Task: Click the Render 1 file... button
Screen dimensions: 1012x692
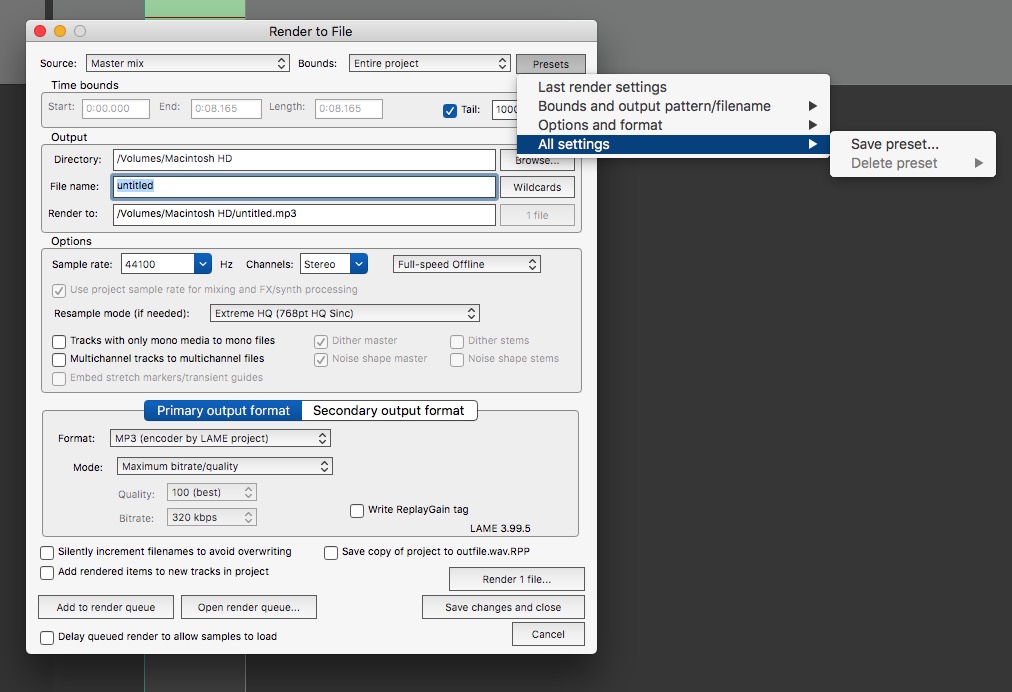Action: (516, 579)
